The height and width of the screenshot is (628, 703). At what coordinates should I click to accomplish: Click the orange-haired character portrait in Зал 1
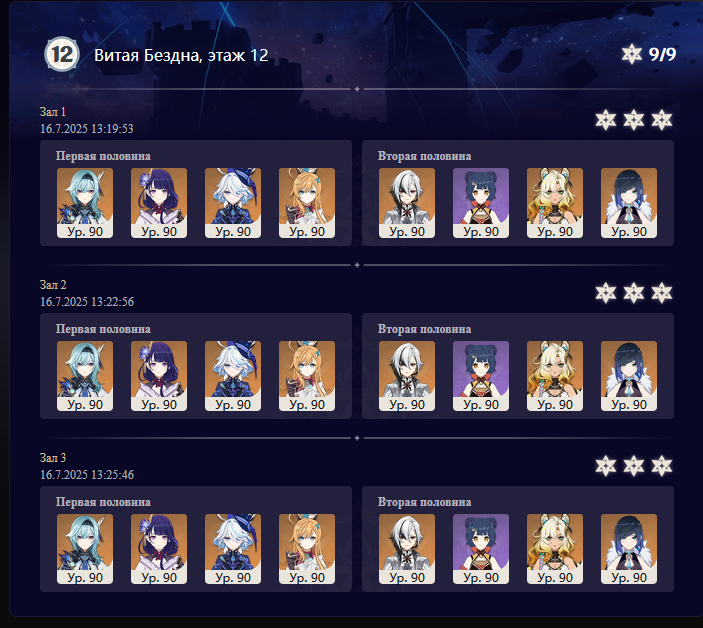pos(307,203)
